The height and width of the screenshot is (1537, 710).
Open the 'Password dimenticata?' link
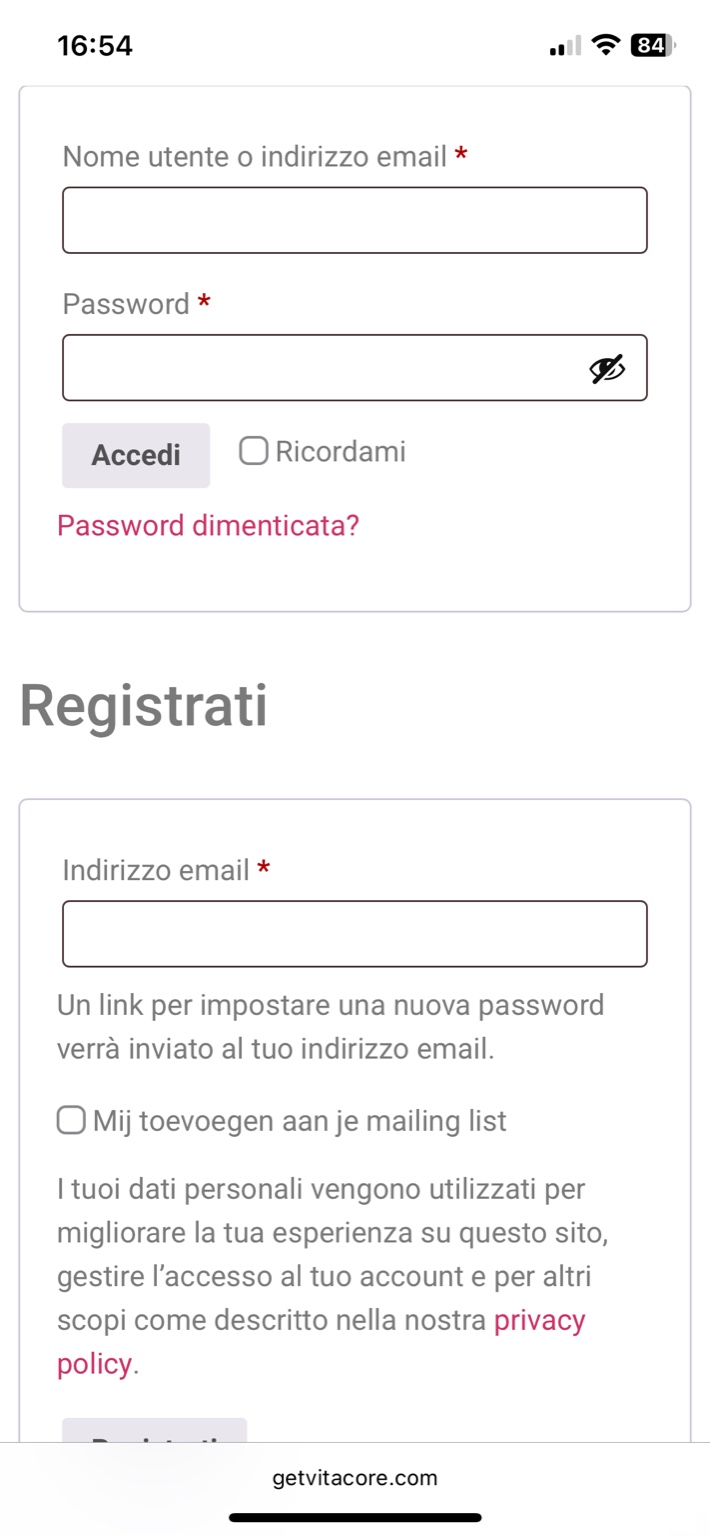pos(208,525)
